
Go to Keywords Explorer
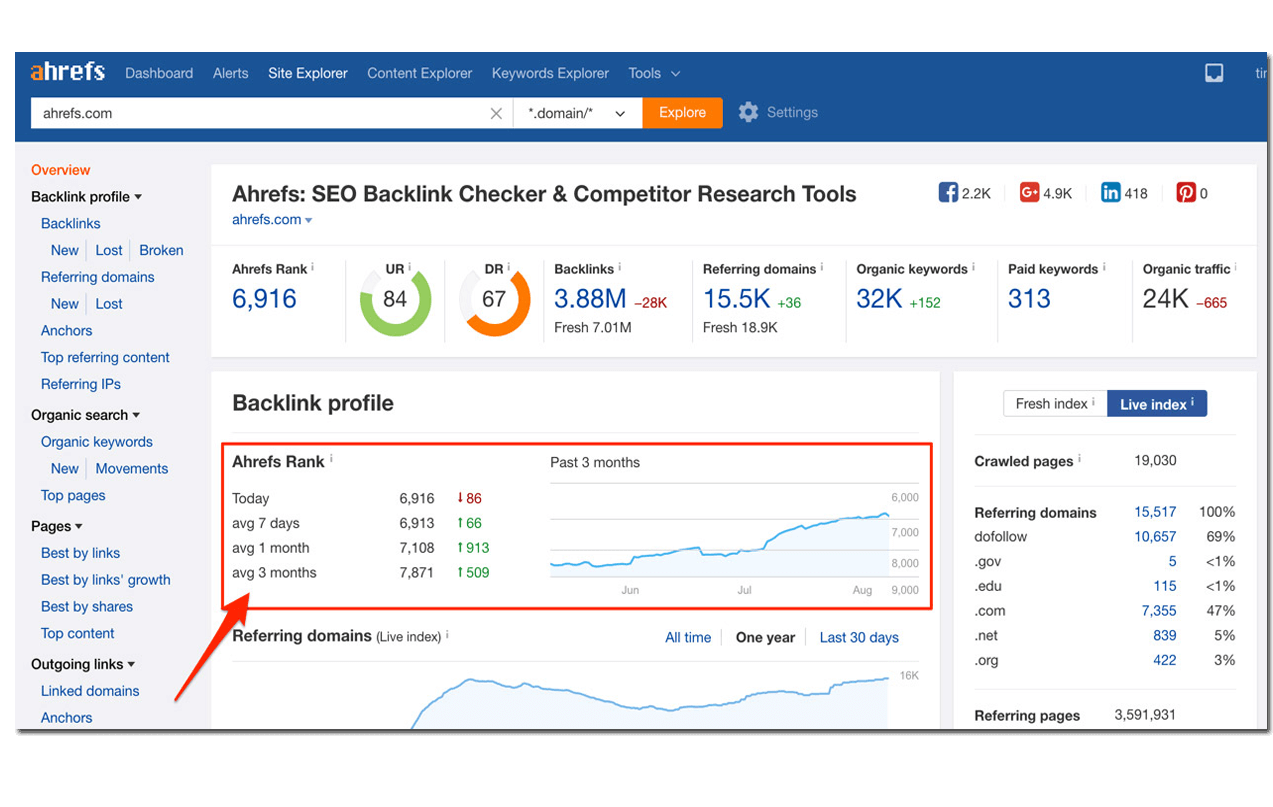550,73
